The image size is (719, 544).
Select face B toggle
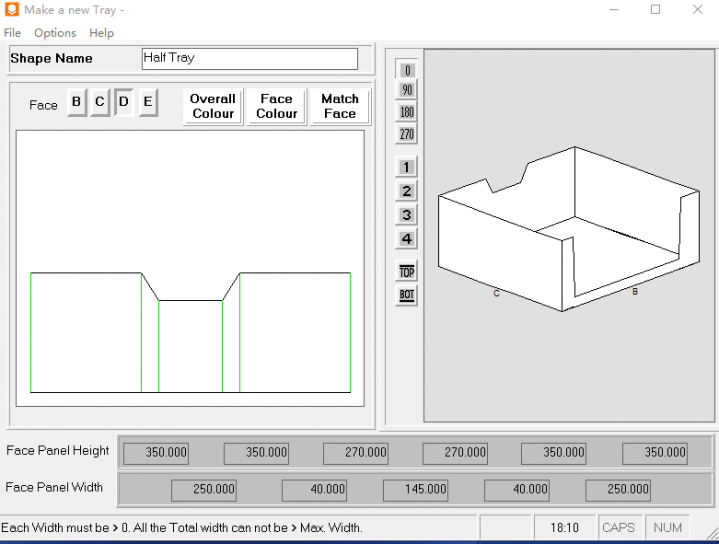coord(77,103)
